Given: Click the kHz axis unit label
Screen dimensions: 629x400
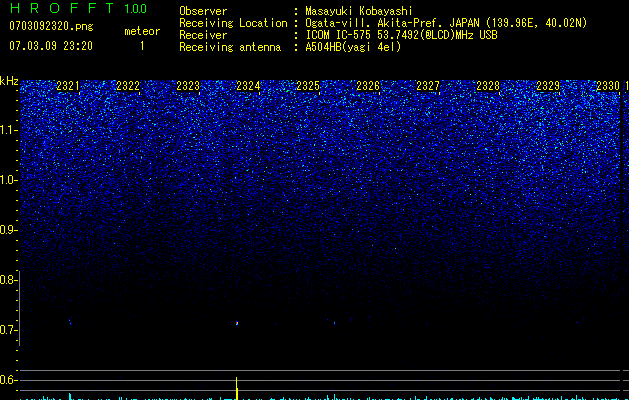Looking at the screenshot, I should (9, 81).
